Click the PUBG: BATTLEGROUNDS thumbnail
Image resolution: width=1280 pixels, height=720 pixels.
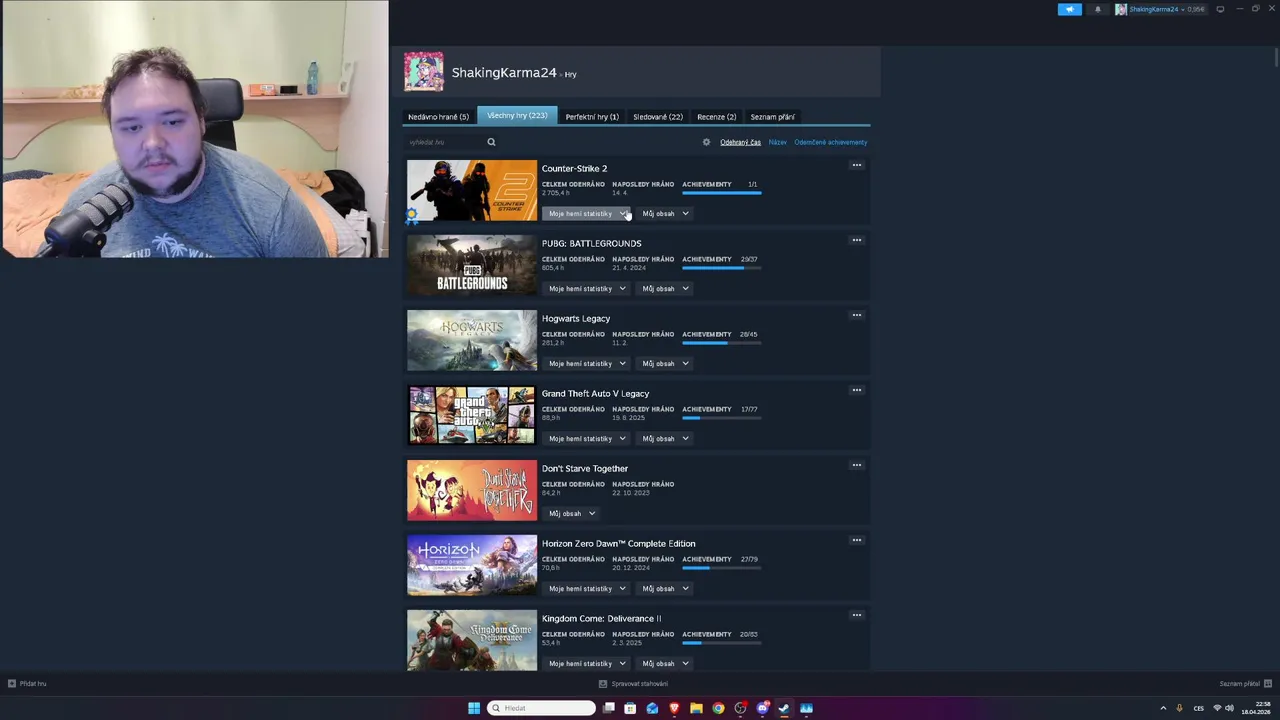[x=472, y=265]
